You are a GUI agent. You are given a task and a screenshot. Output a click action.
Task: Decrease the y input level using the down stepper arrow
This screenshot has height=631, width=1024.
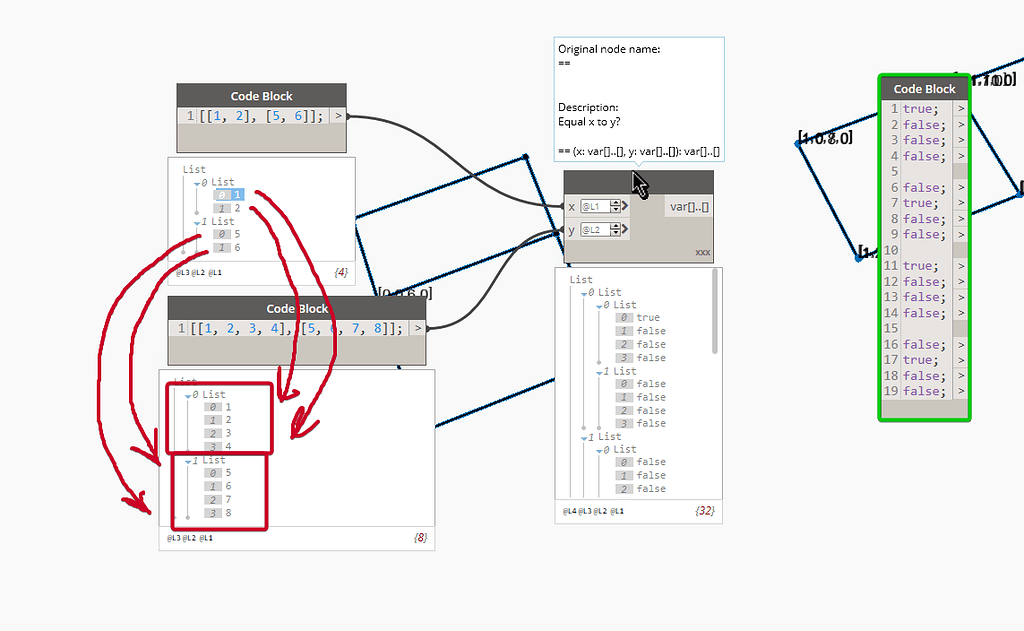tap(615, 233)
